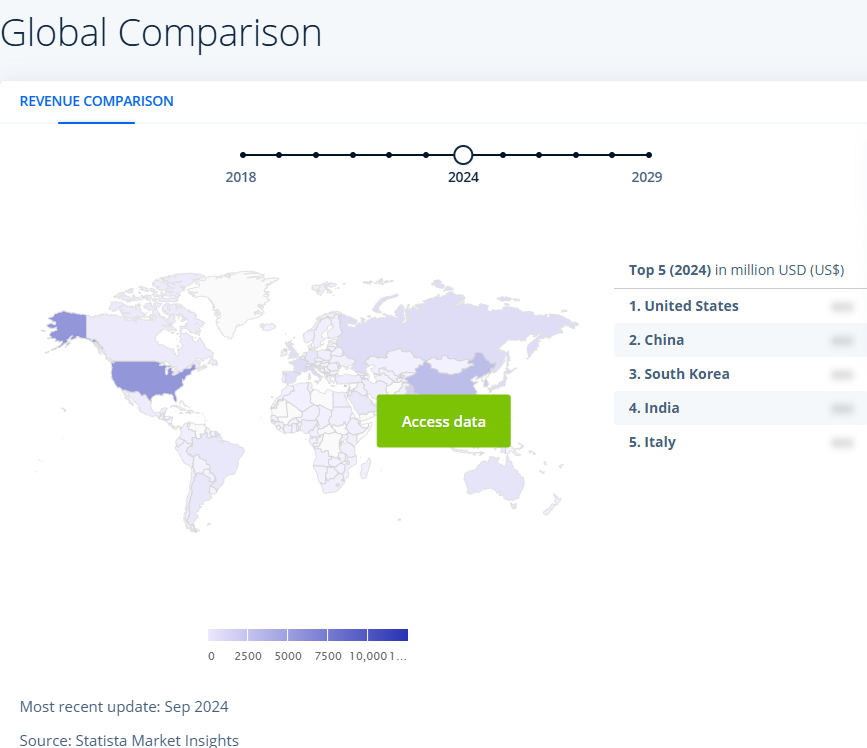This screenshot has height=748, width=867.
Task: Click the India row in Top 5
Action: click(x=740, y=408)
